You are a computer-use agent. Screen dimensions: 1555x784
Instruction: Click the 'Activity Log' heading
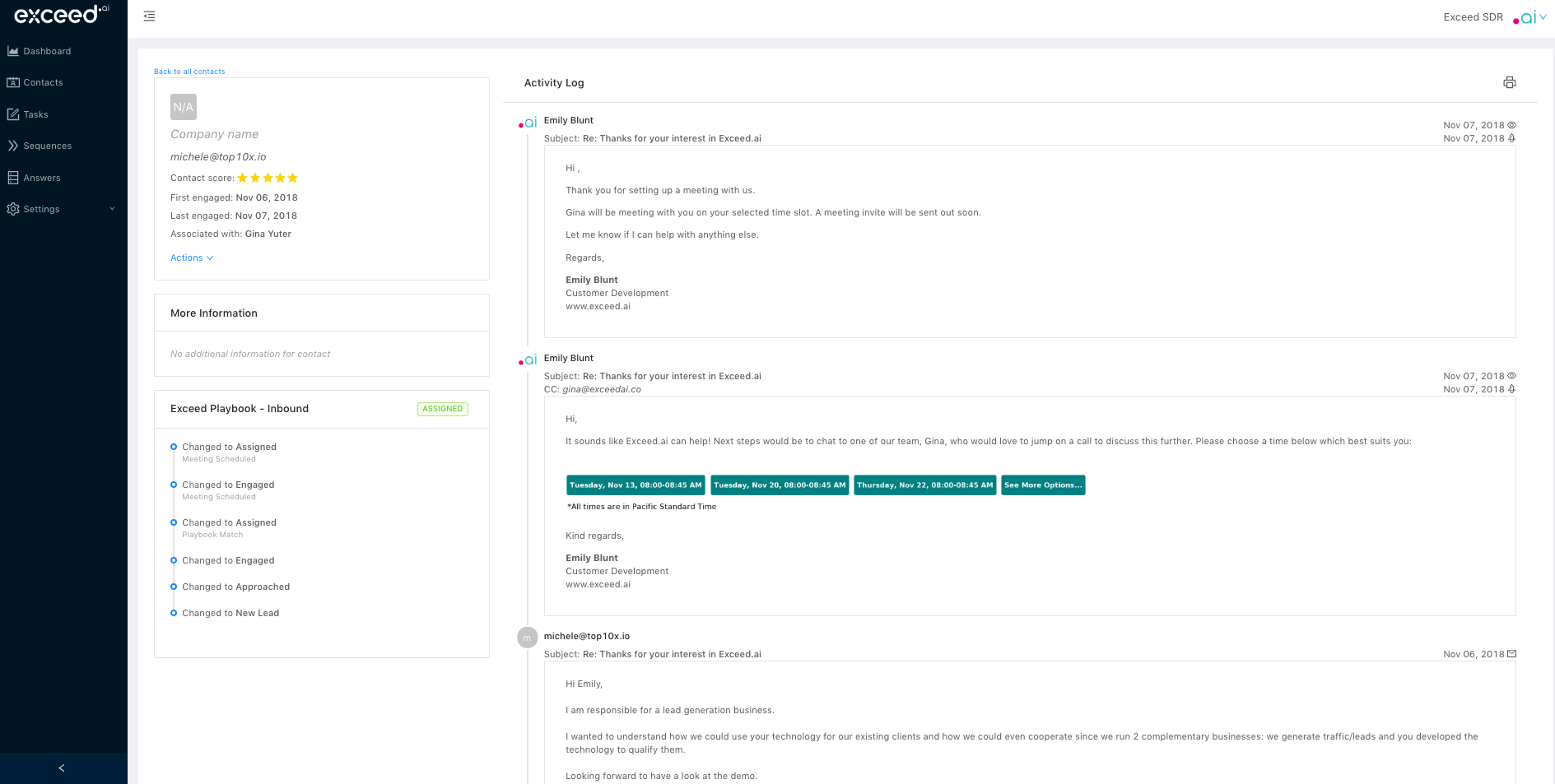tap(554, 83)
